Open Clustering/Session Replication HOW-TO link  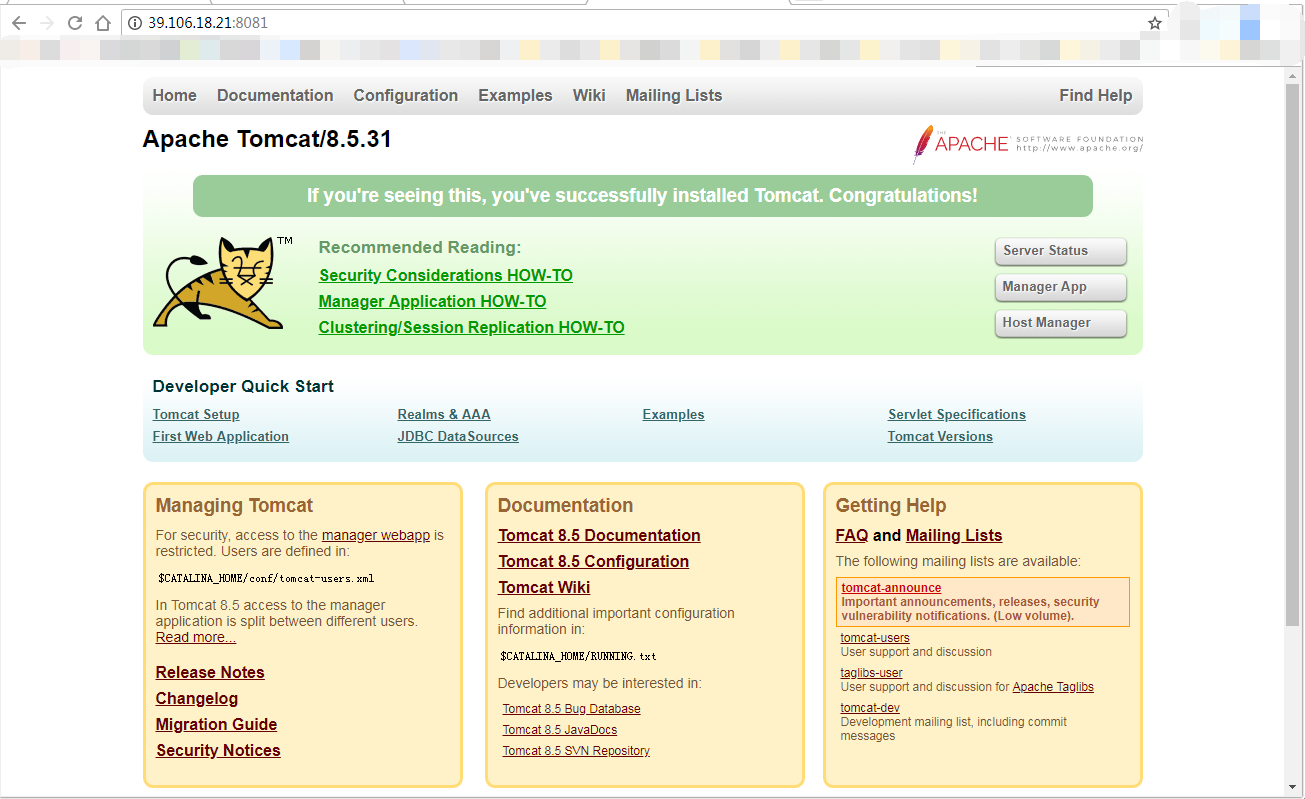(x=471, y=327)
